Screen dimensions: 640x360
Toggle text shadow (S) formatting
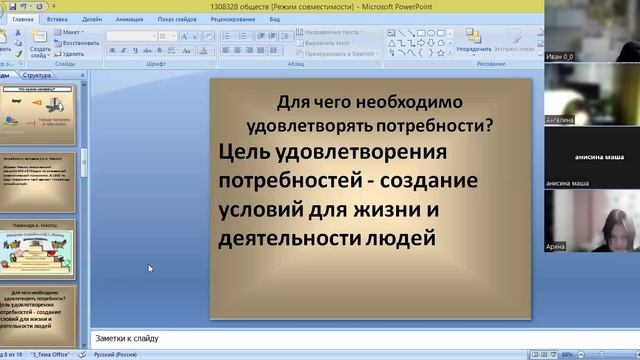pyautogui.click(x=160, y=51)
